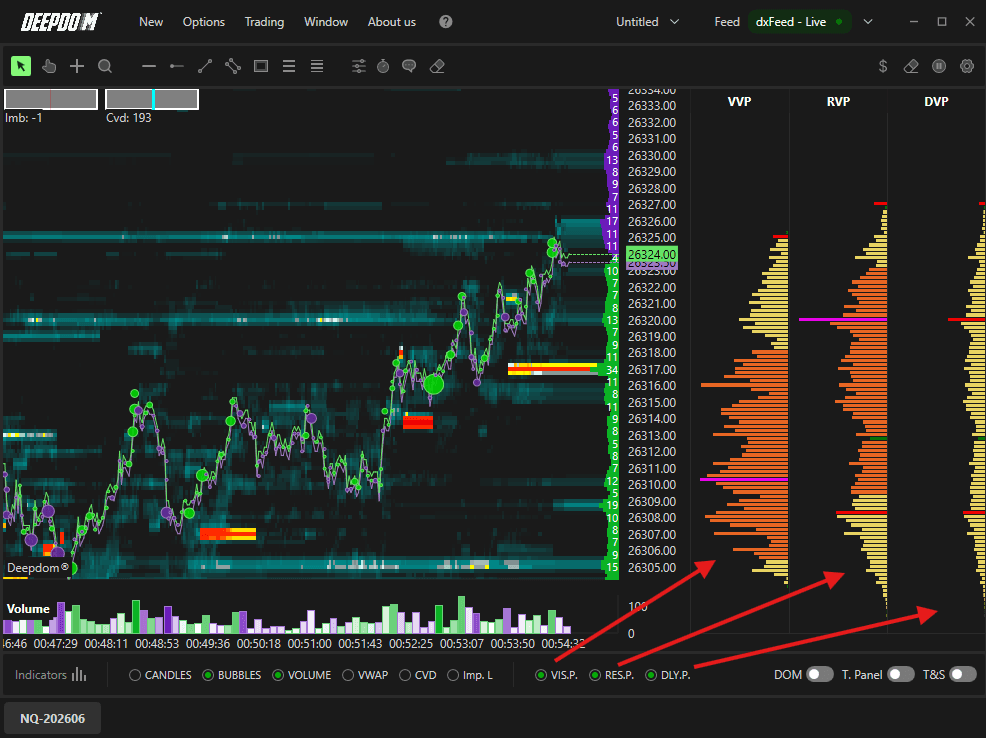This screenshot has height=738, width=986.
Task: Open the comment annotation tool
Action: [409, 66]
